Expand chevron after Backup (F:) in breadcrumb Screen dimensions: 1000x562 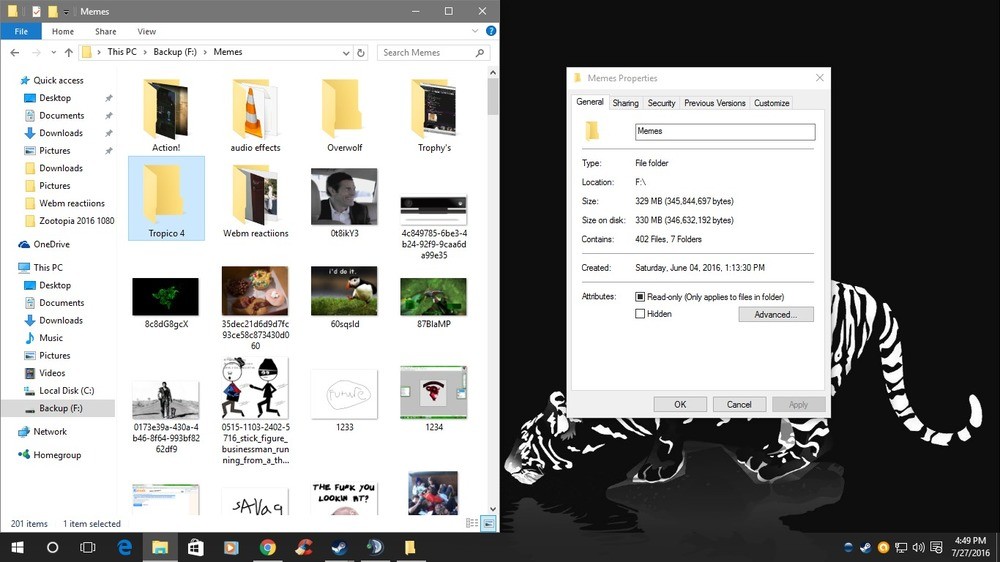pos(205,52)
